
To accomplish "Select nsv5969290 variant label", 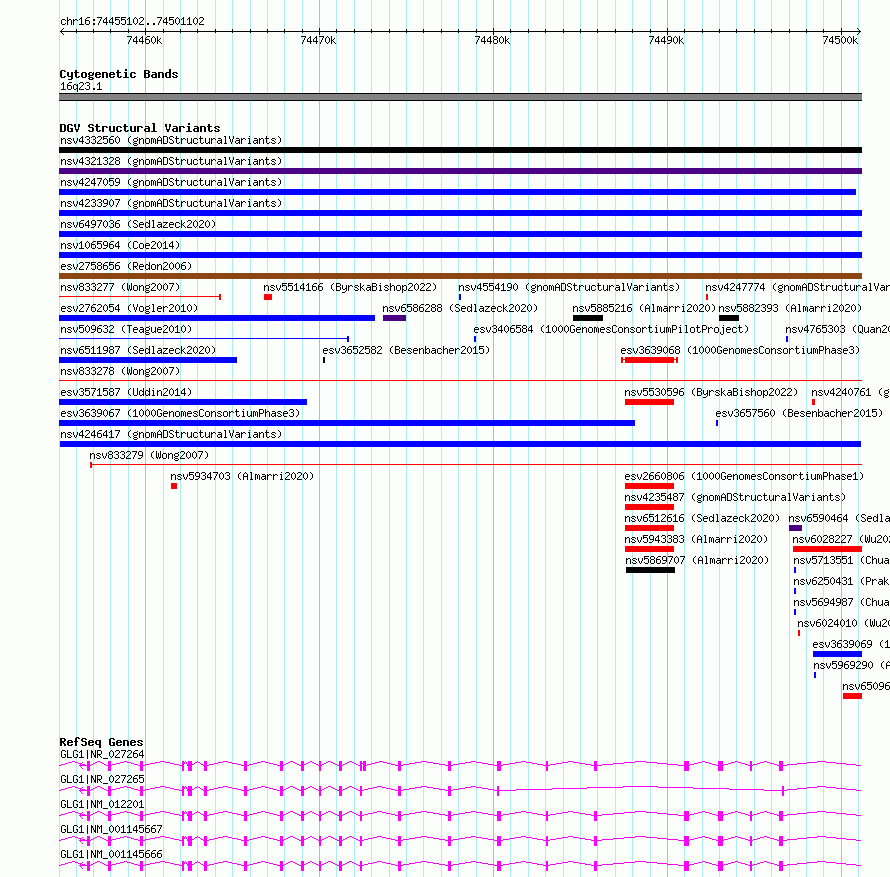I will tap(851, 665).
